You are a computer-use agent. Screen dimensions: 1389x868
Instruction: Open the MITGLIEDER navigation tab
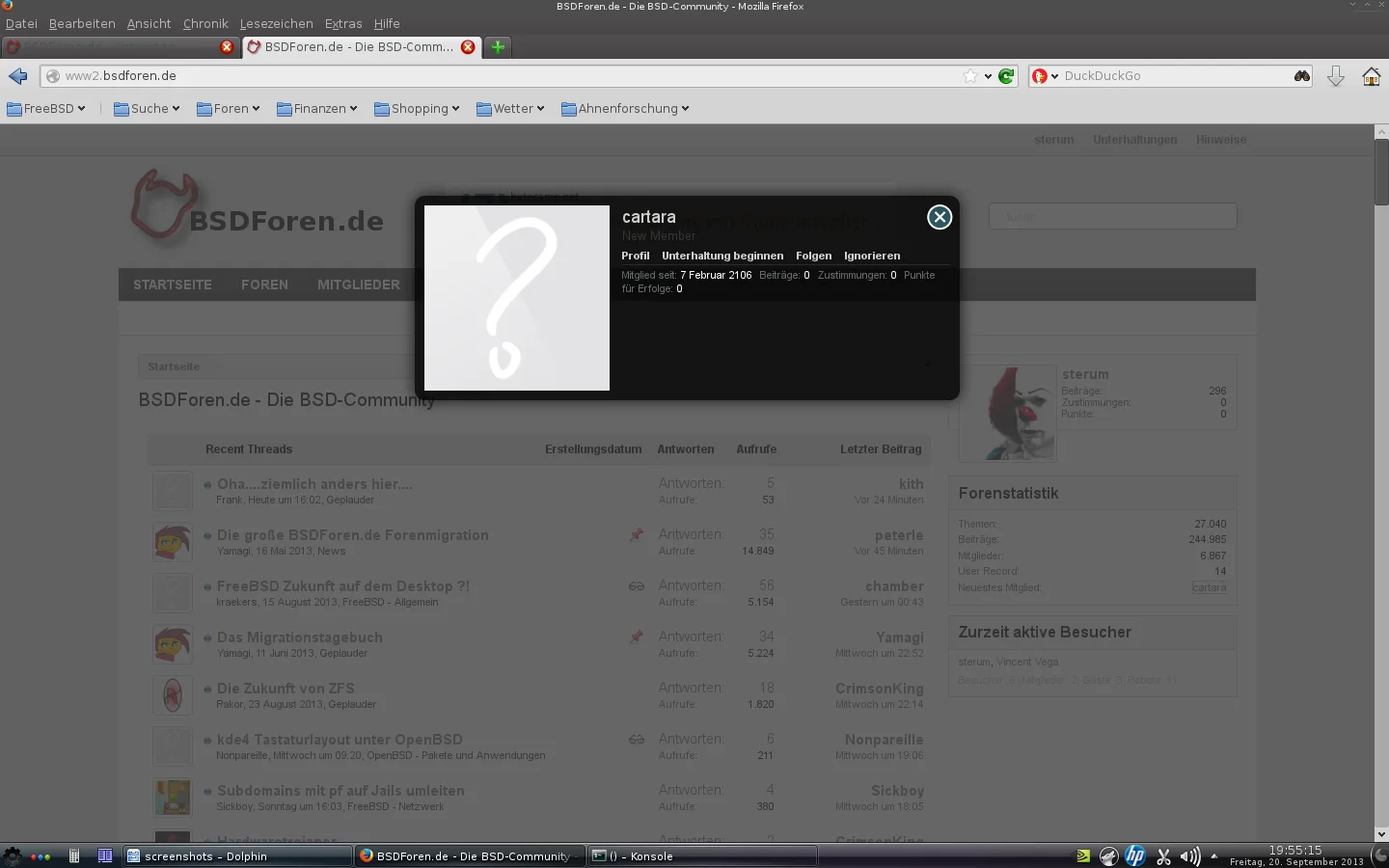pos(359,285)
